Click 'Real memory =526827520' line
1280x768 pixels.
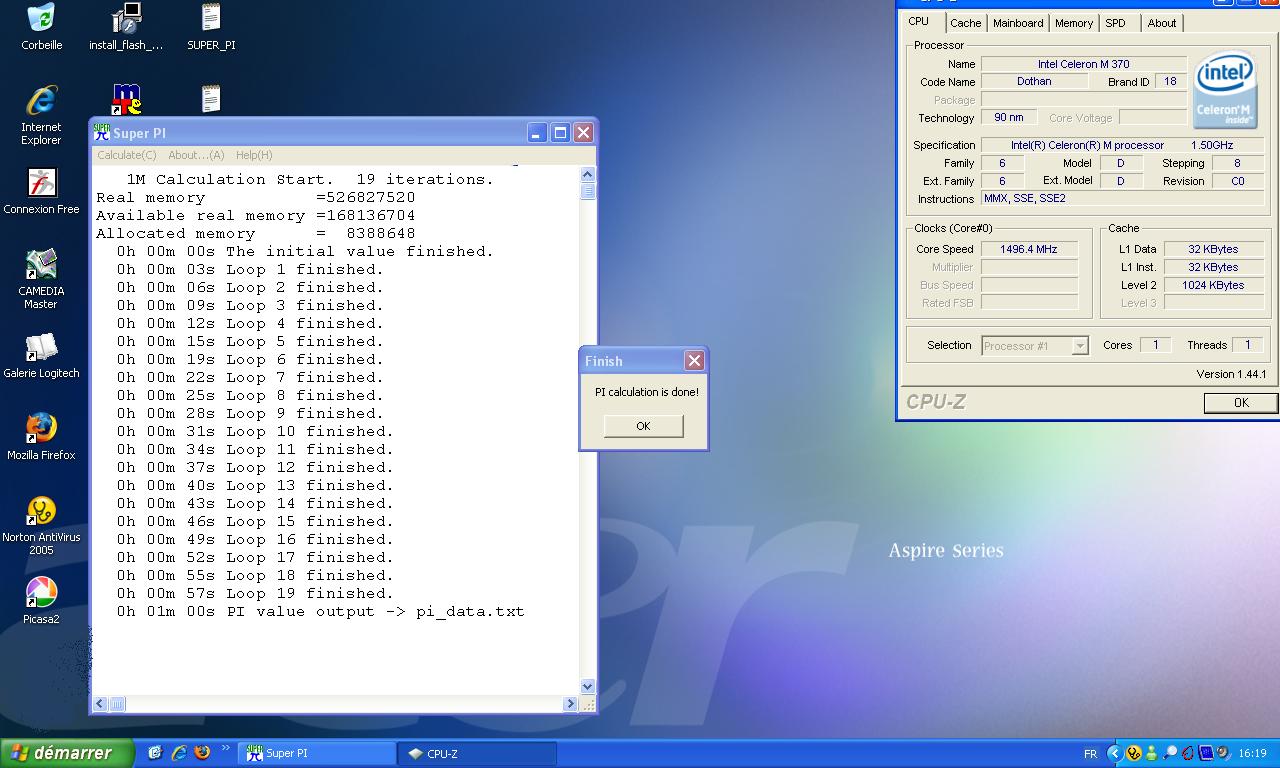tap(255, 197)
